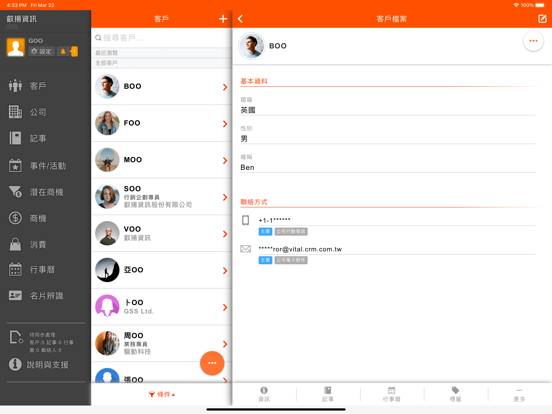Click the 基本資料 section heading

click(254, 81)
